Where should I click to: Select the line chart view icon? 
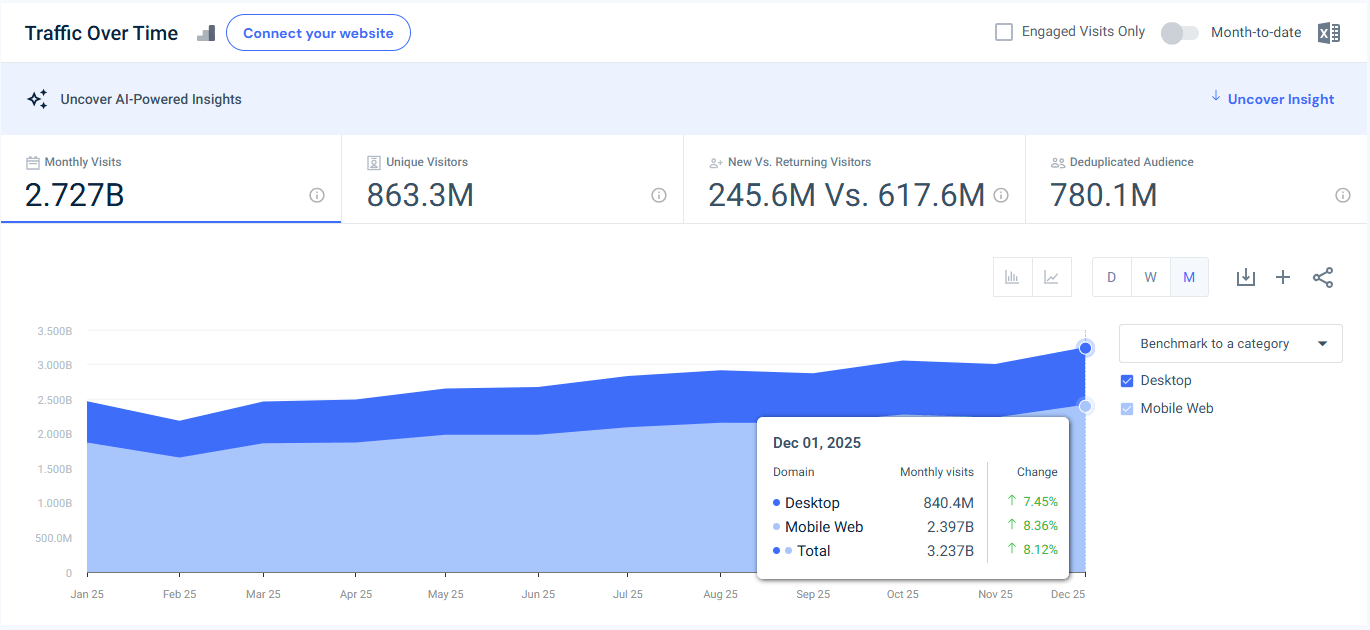1052,277
